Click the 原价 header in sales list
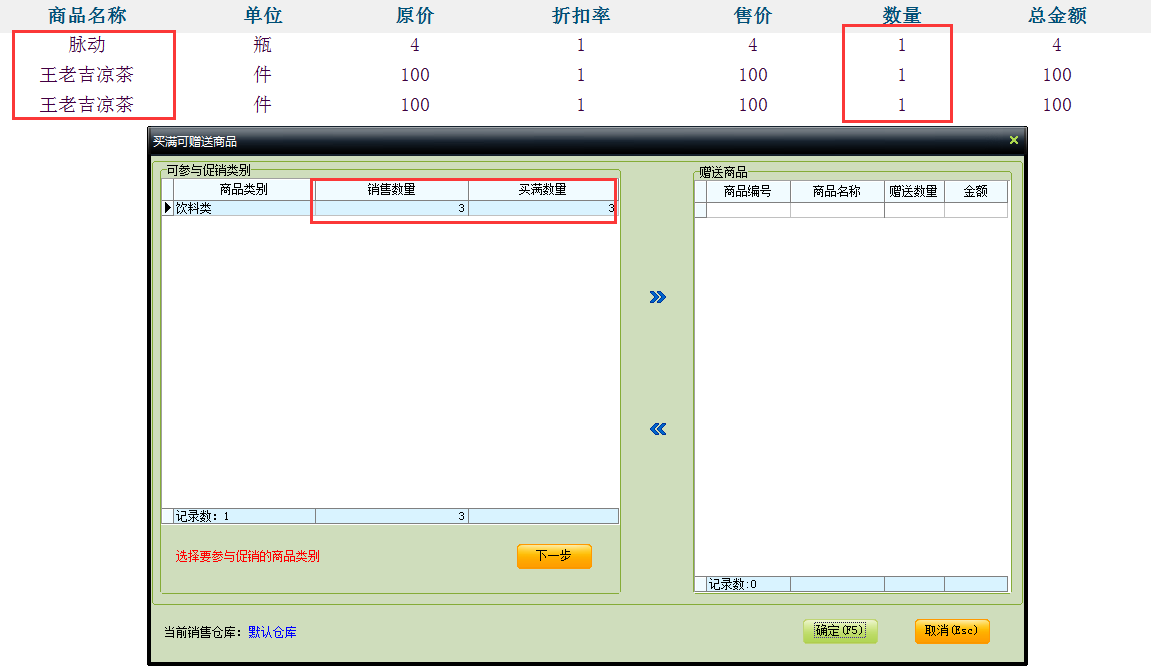 (x=415, y=15)
